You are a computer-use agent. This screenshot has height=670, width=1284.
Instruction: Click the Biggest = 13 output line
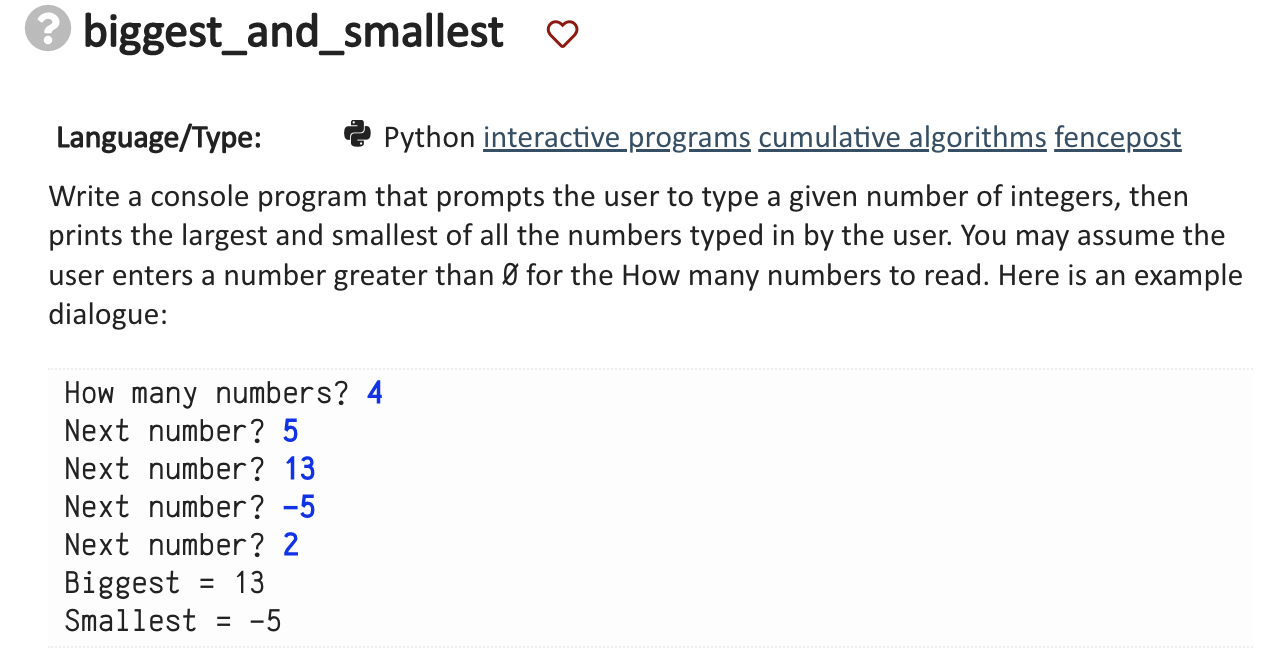163,582
